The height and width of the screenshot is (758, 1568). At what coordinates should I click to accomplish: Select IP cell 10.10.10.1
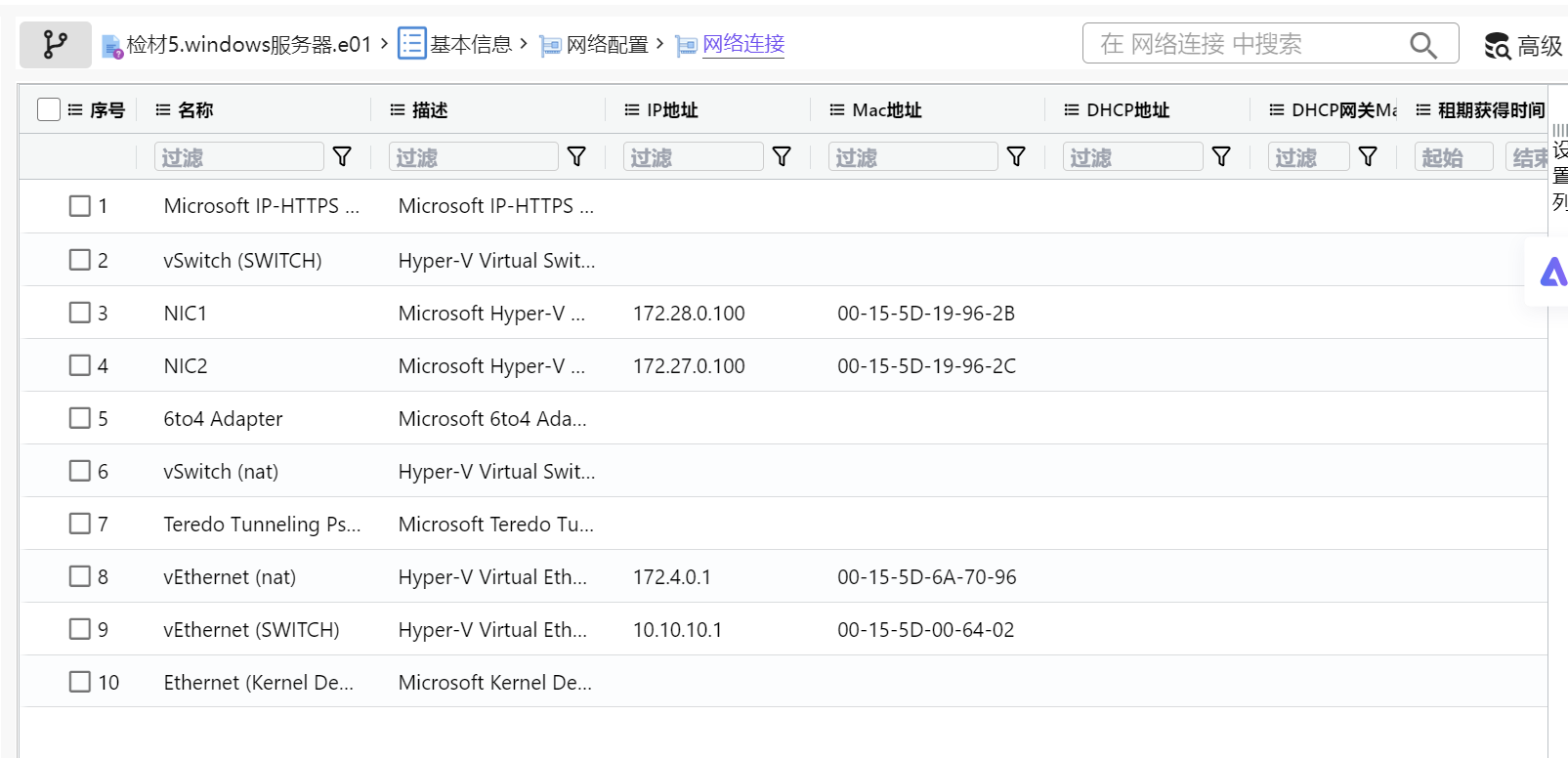[x=677, y=630]
